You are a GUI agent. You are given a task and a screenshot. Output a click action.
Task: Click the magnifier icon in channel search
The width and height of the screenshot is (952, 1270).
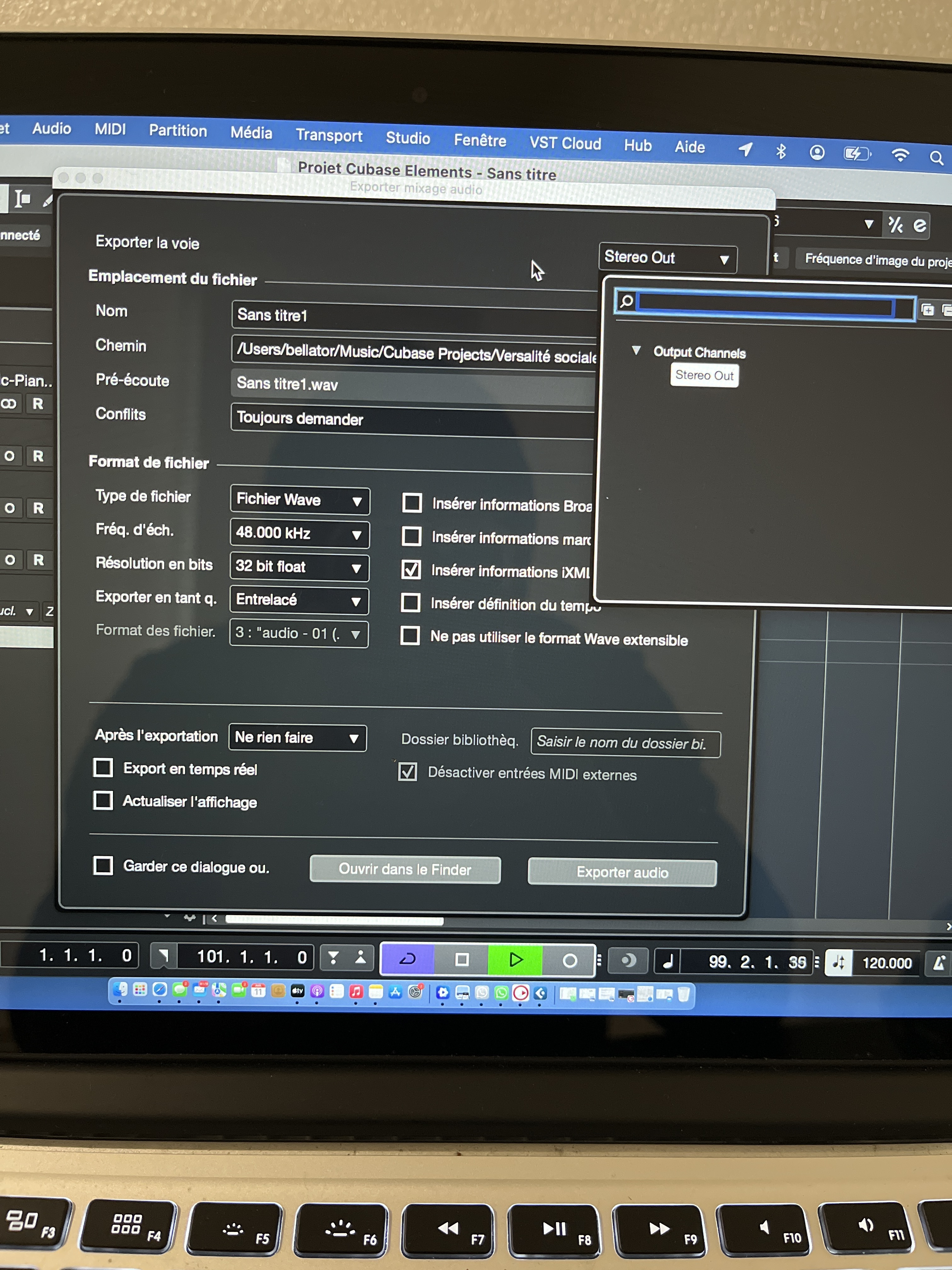(626, 301)
